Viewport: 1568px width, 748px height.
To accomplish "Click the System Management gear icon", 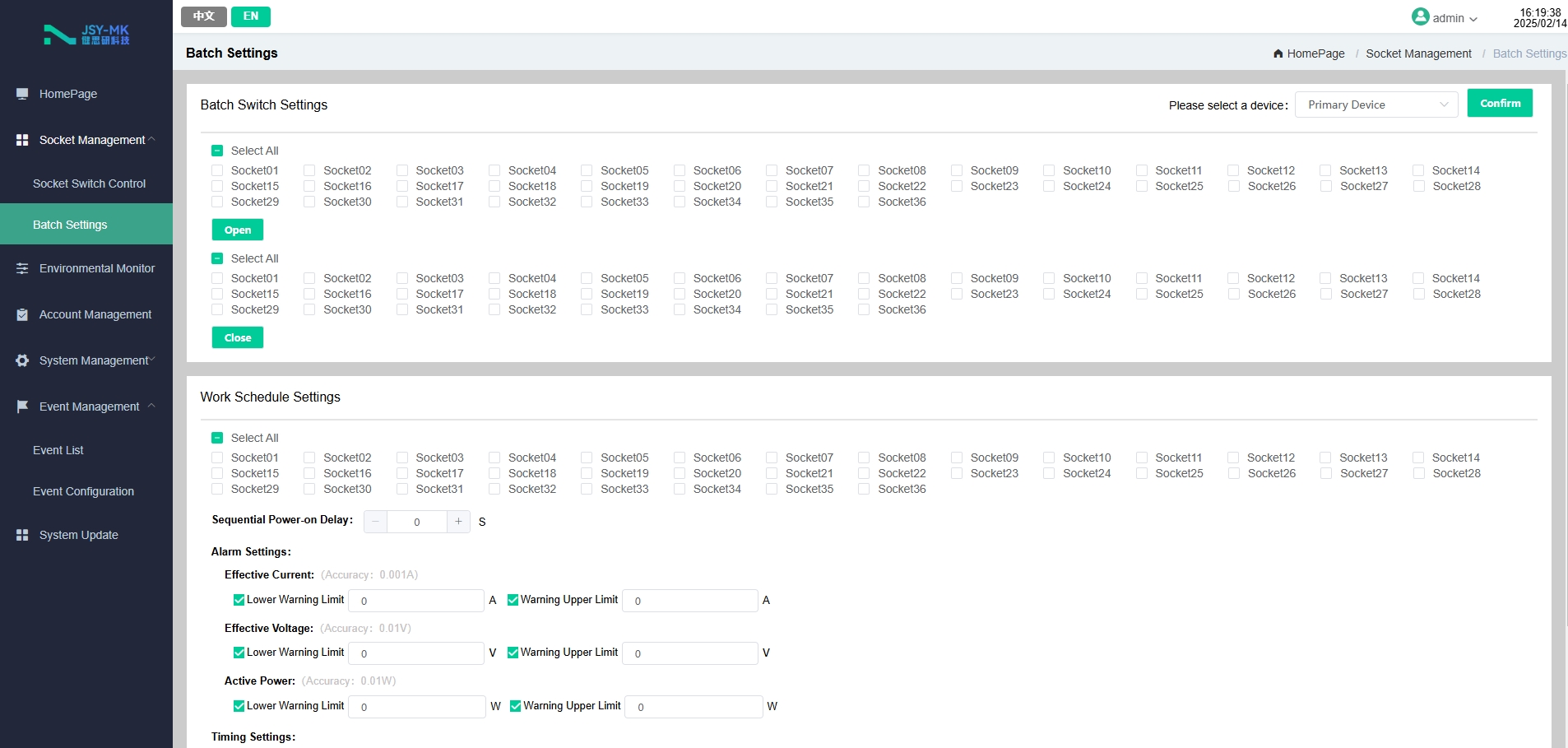I will [22, 360].
